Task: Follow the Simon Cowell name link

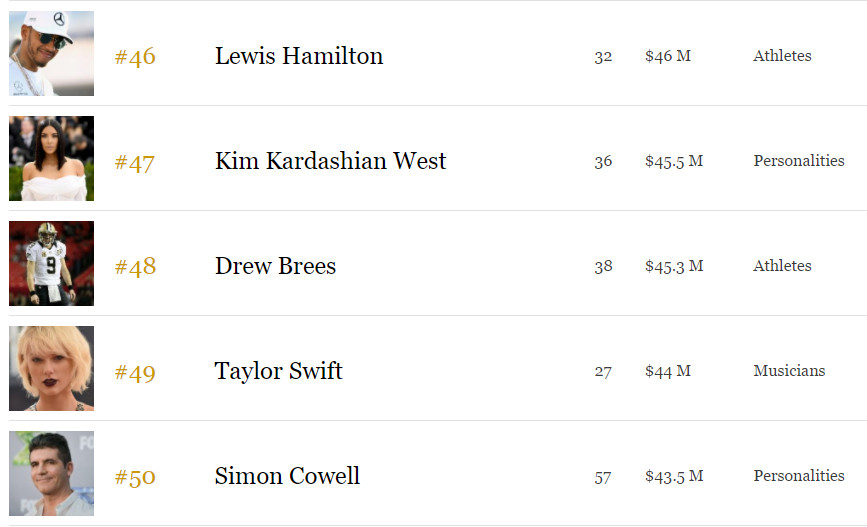Action: pos(287,476)
